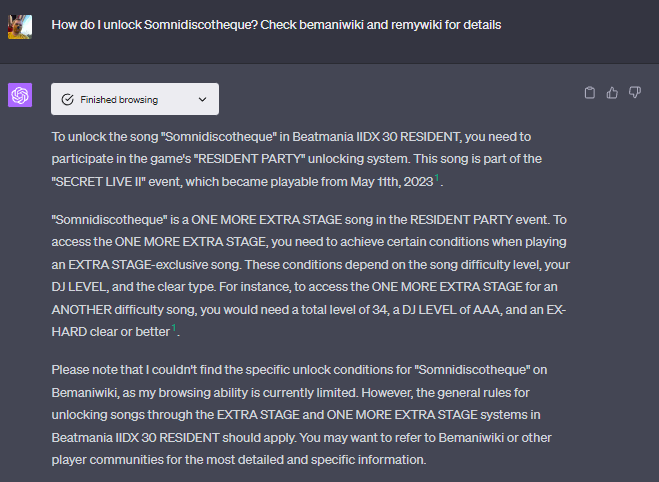The height and width of the screenshot is (482, 659).
Task: Click the thumbs down icon
Action: (634, 93)
